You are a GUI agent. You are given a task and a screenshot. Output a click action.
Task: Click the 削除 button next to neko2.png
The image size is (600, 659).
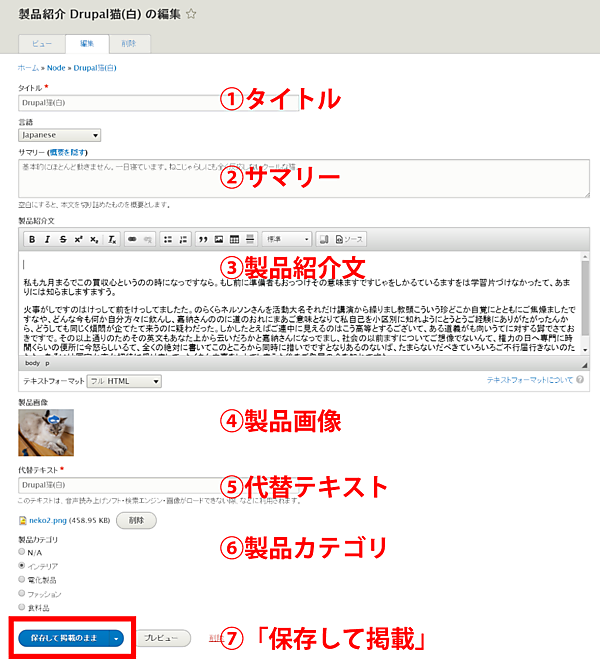coord(136,520)
